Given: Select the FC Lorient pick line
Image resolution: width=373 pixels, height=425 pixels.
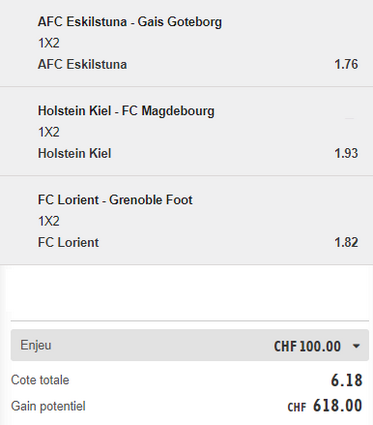Looking at the screenshot, I should click(x=68, y=242).
